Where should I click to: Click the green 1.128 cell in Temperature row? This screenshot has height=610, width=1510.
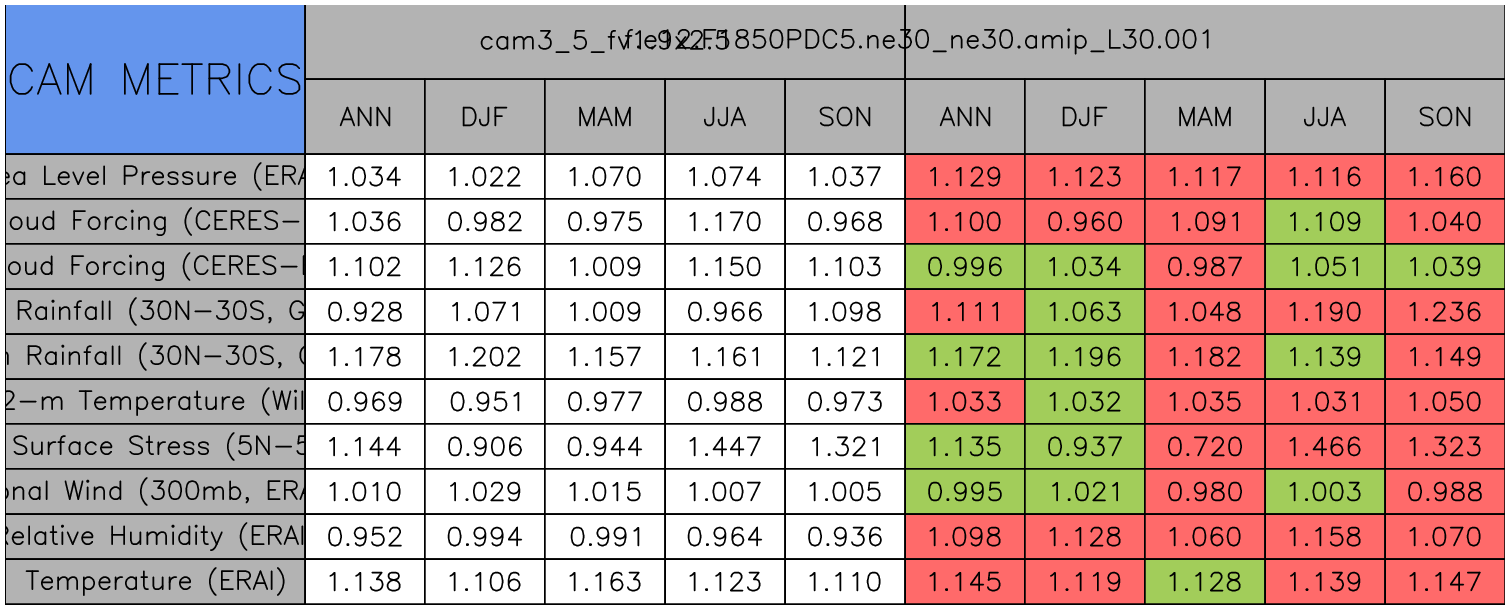click(1204, 581)
